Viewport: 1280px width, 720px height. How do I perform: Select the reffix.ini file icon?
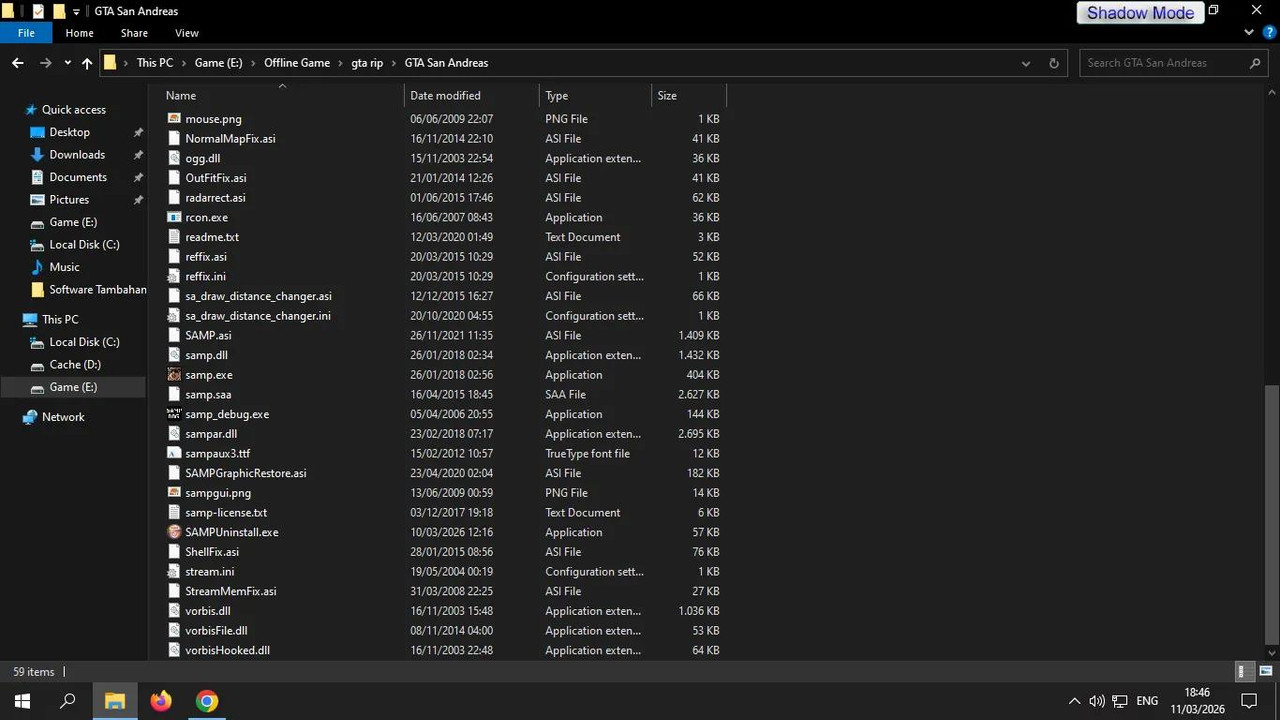click(174, 276)
